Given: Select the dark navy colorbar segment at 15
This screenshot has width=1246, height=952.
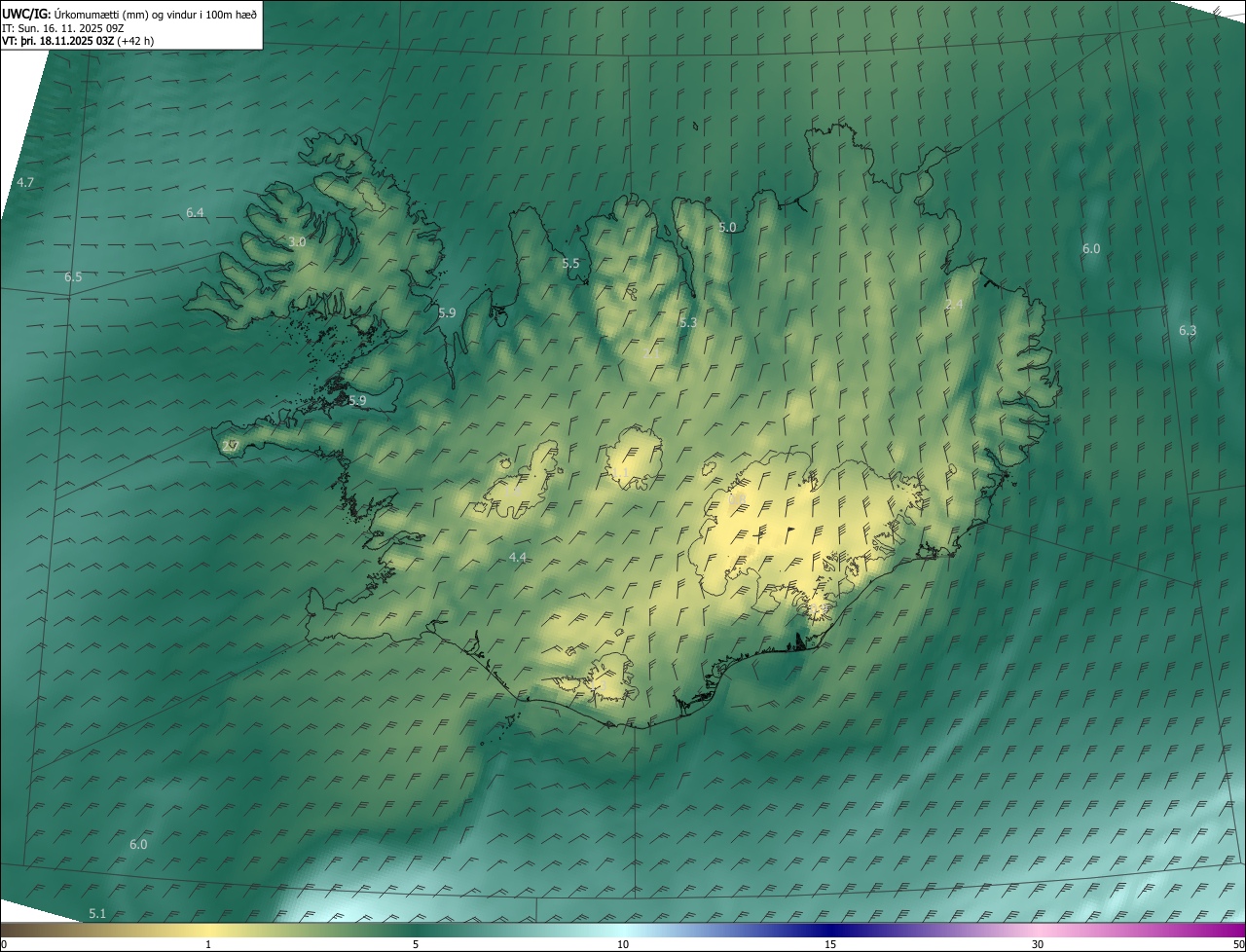Looking at the screenshot, I should [x=830, y=931].
